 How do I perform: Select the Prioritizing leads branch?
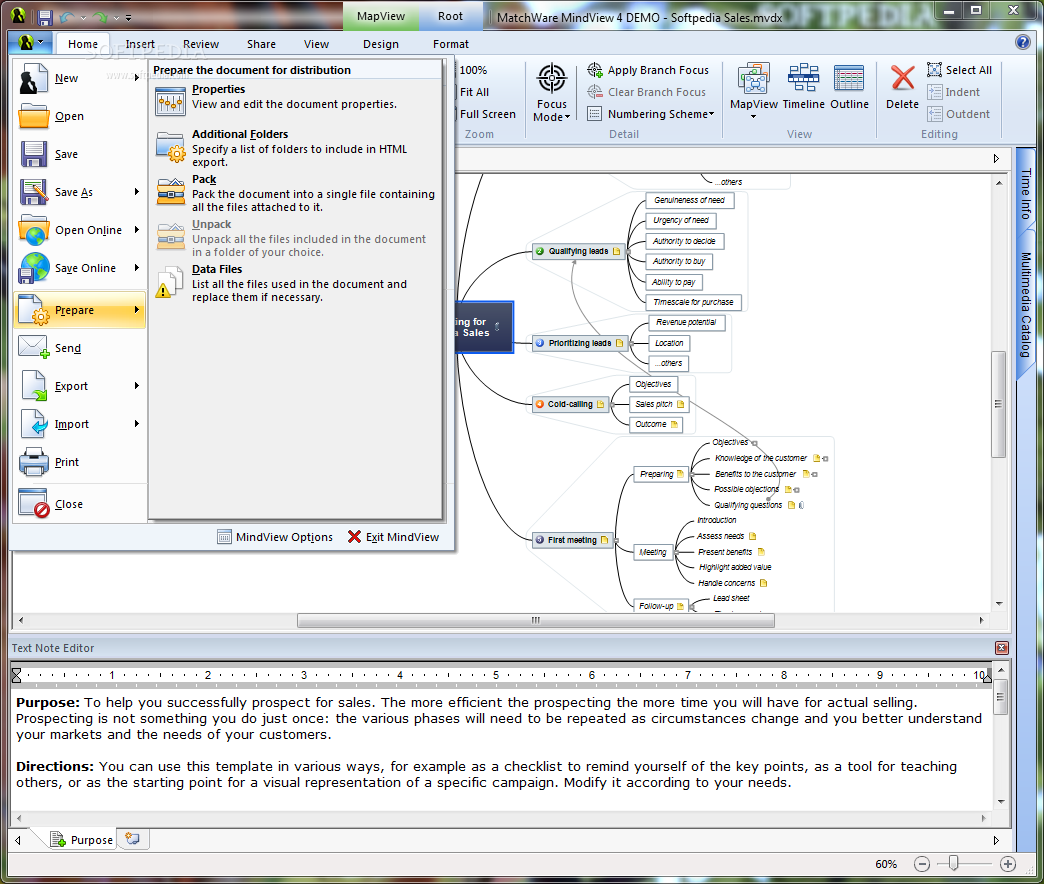(580, 343)
